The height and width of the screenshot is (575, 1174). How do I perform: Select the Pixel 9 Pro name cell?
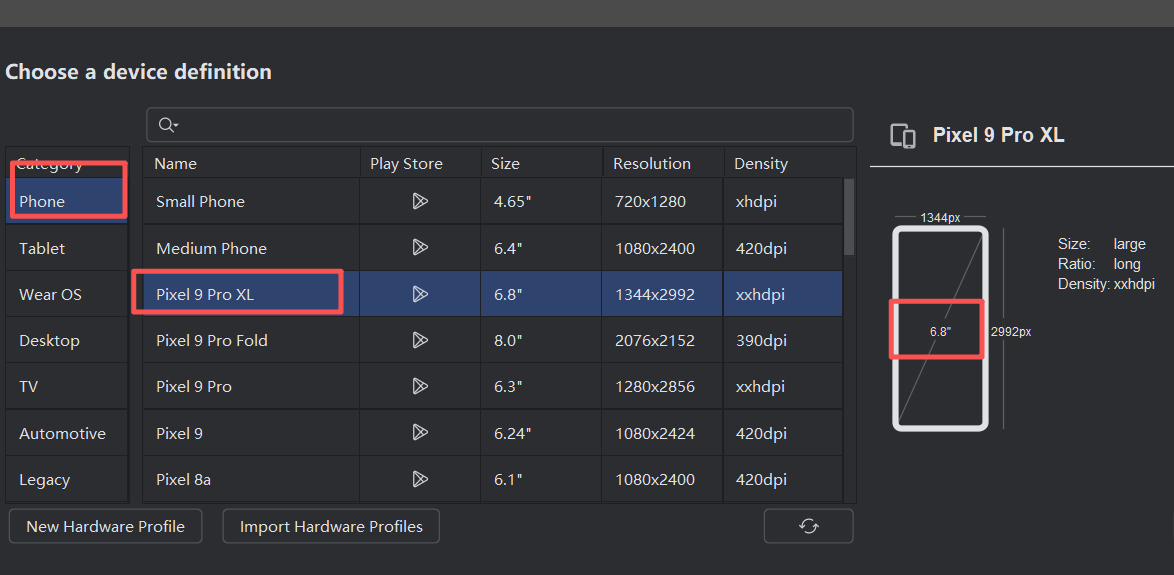(x=251, y=386)
